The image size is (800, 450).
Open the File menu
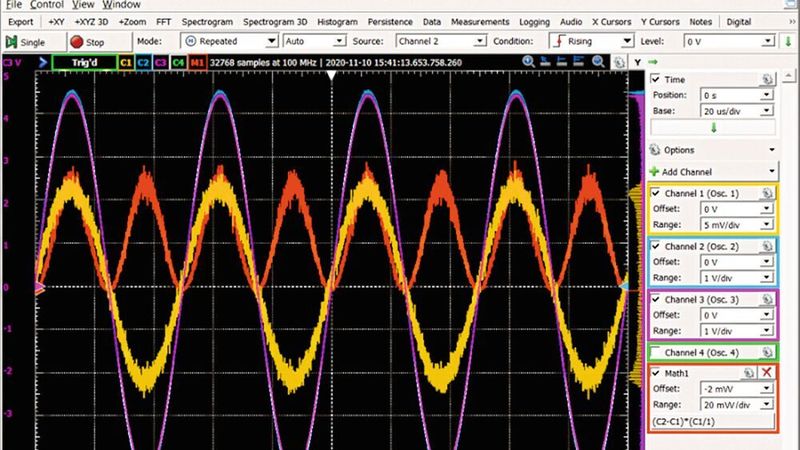(13, 5)
